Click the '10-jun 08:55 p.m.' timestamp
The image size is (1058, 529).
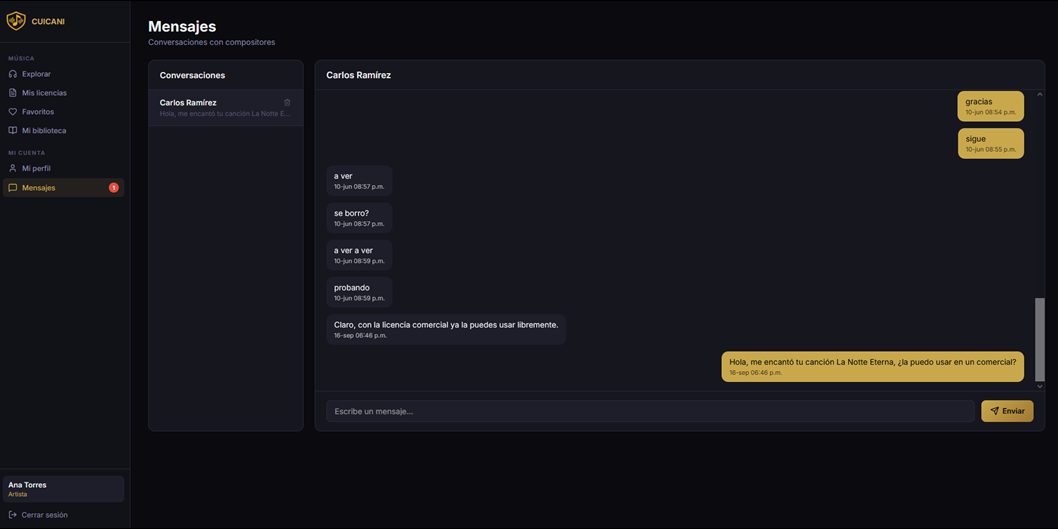coord(991,149)
